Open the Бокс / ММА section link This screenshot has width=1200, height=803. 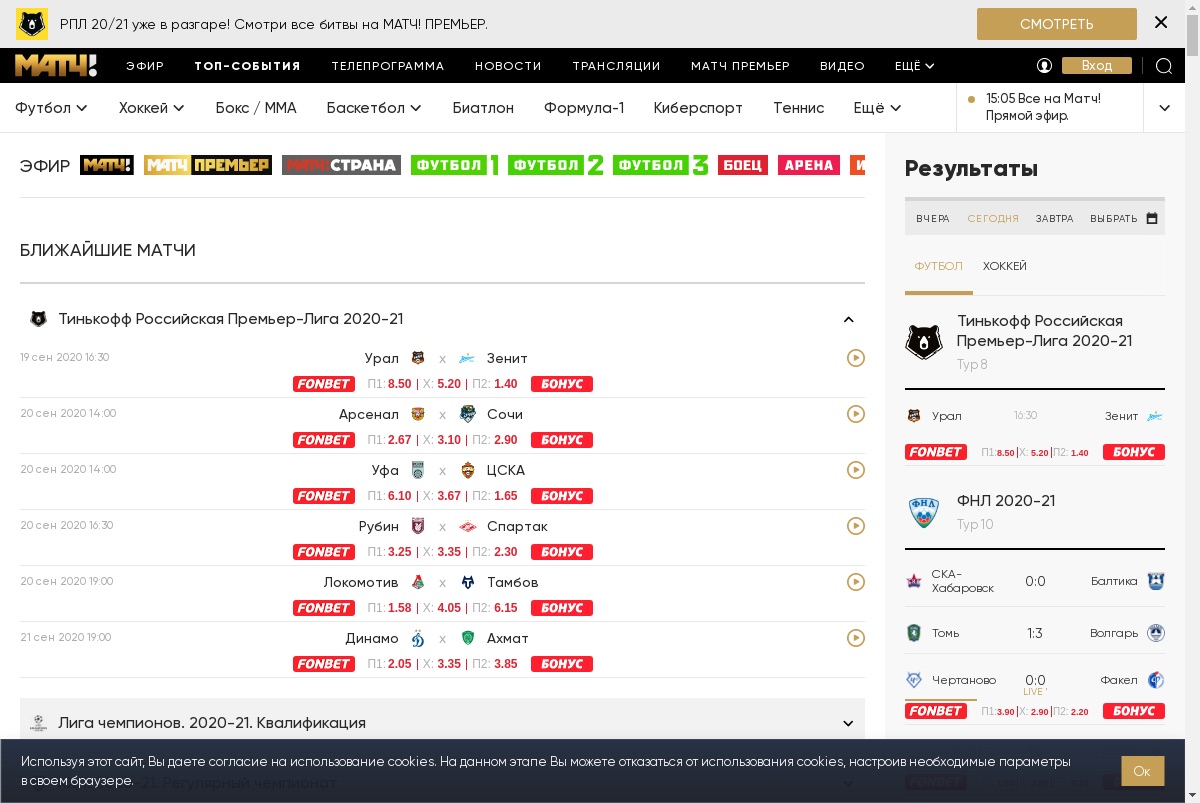pos(256,108)
